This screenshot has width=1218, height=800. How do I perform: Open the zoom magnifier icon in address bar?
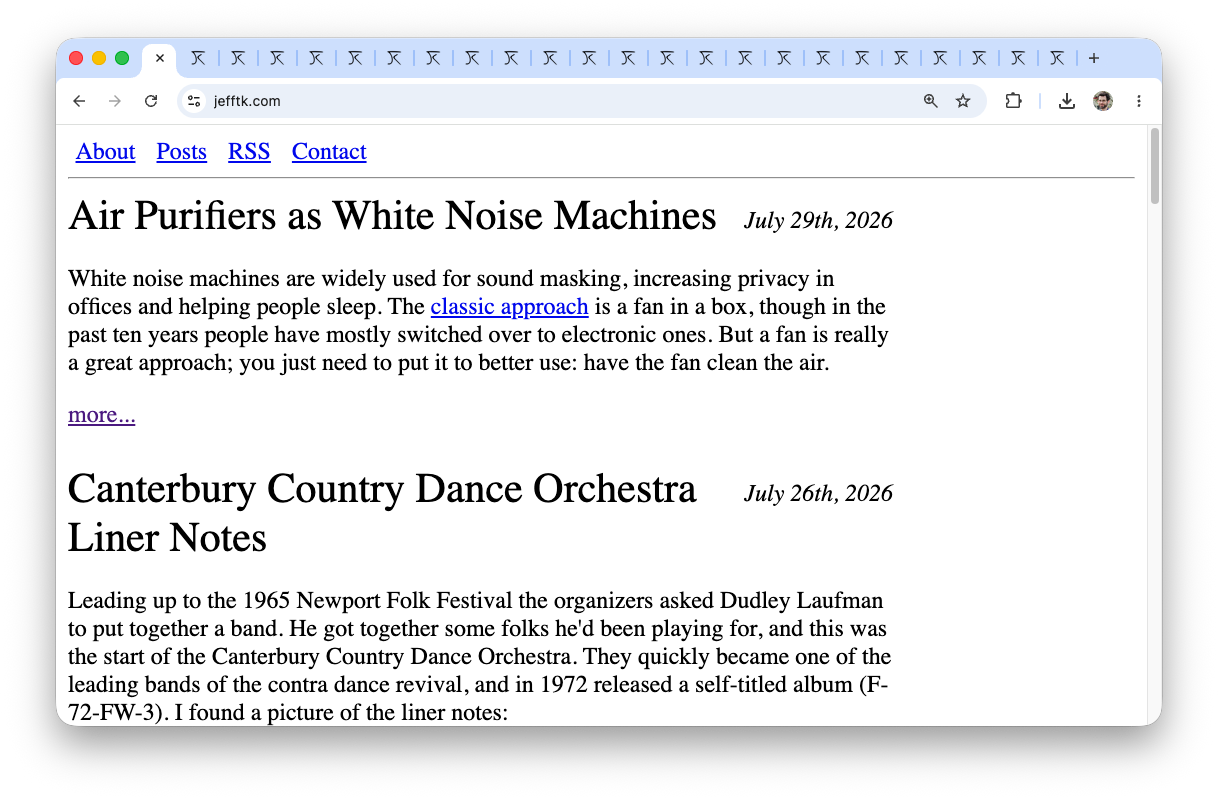(931, 101)
